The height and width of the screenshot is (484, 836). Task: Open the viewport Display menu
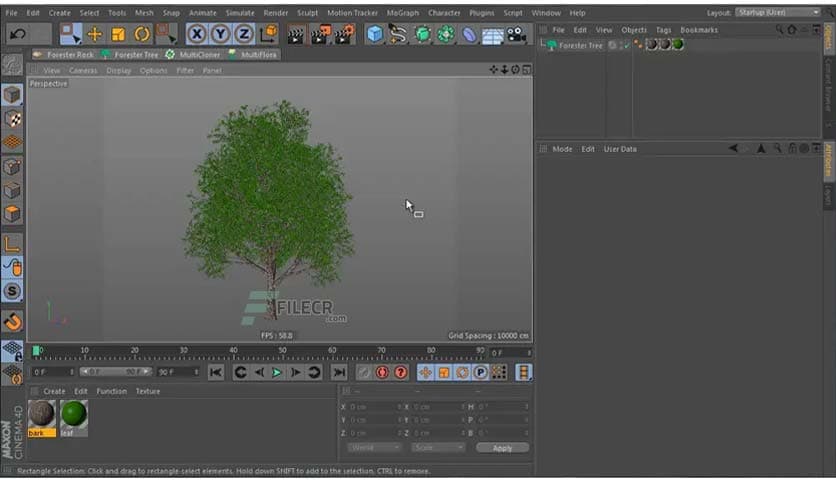[x=118, y=70]
